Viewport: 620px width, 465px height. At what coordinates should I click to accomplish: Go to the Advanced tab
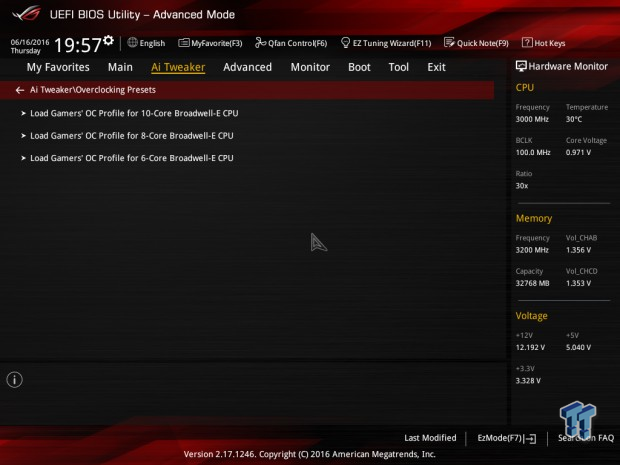tap(248, 67)
